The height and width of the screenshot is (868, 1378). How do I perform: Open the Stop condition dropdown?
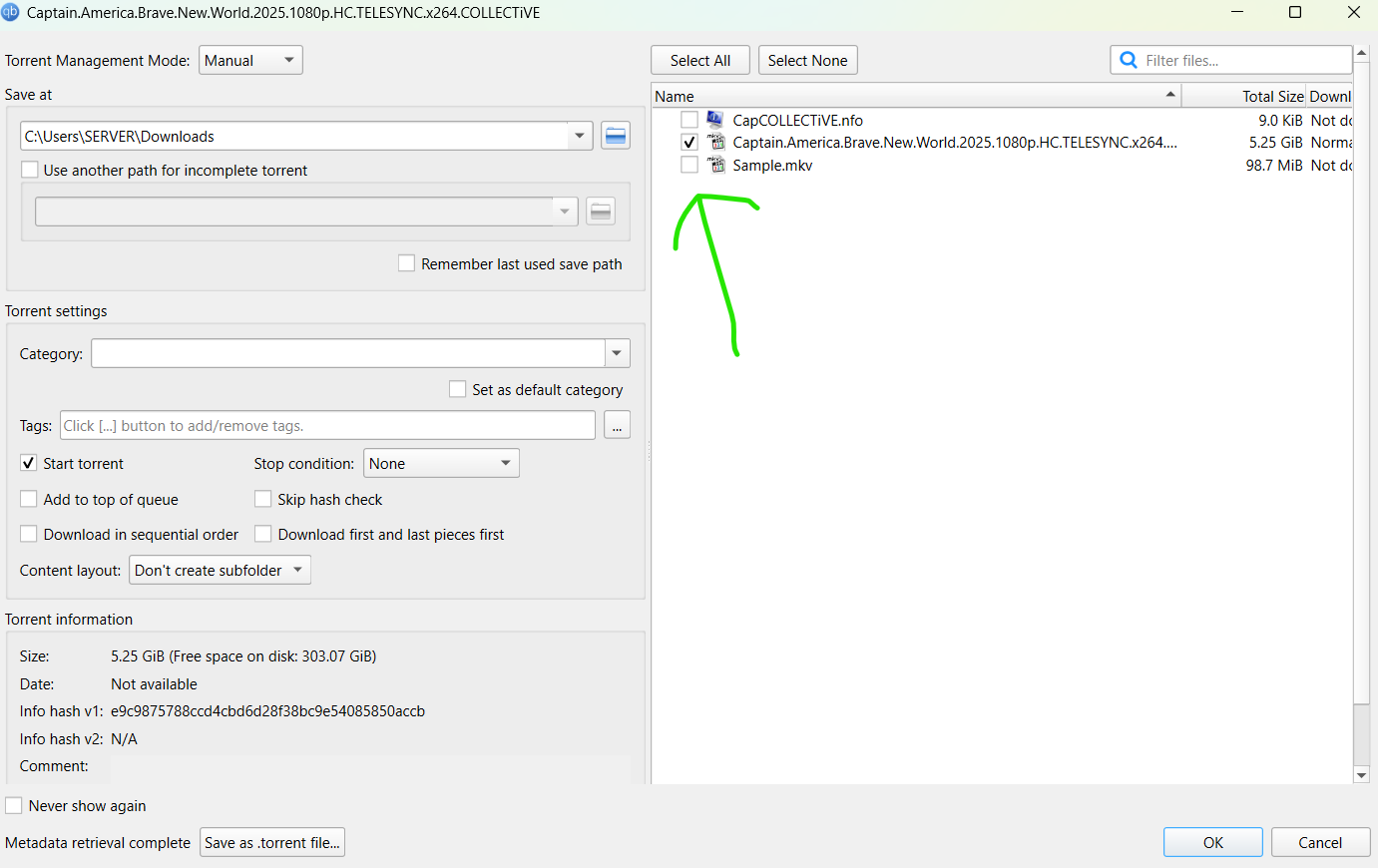pyautogui.click(x=441, y=463)
